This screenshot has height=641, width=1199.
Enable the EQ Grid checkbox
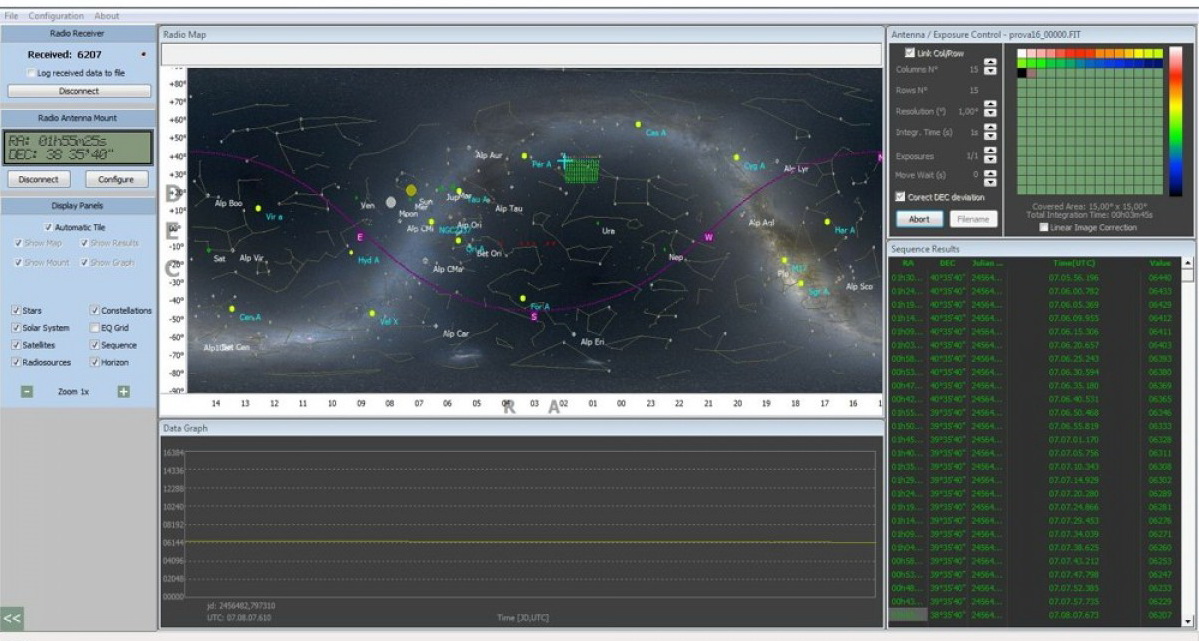click(x=95, y=328)
